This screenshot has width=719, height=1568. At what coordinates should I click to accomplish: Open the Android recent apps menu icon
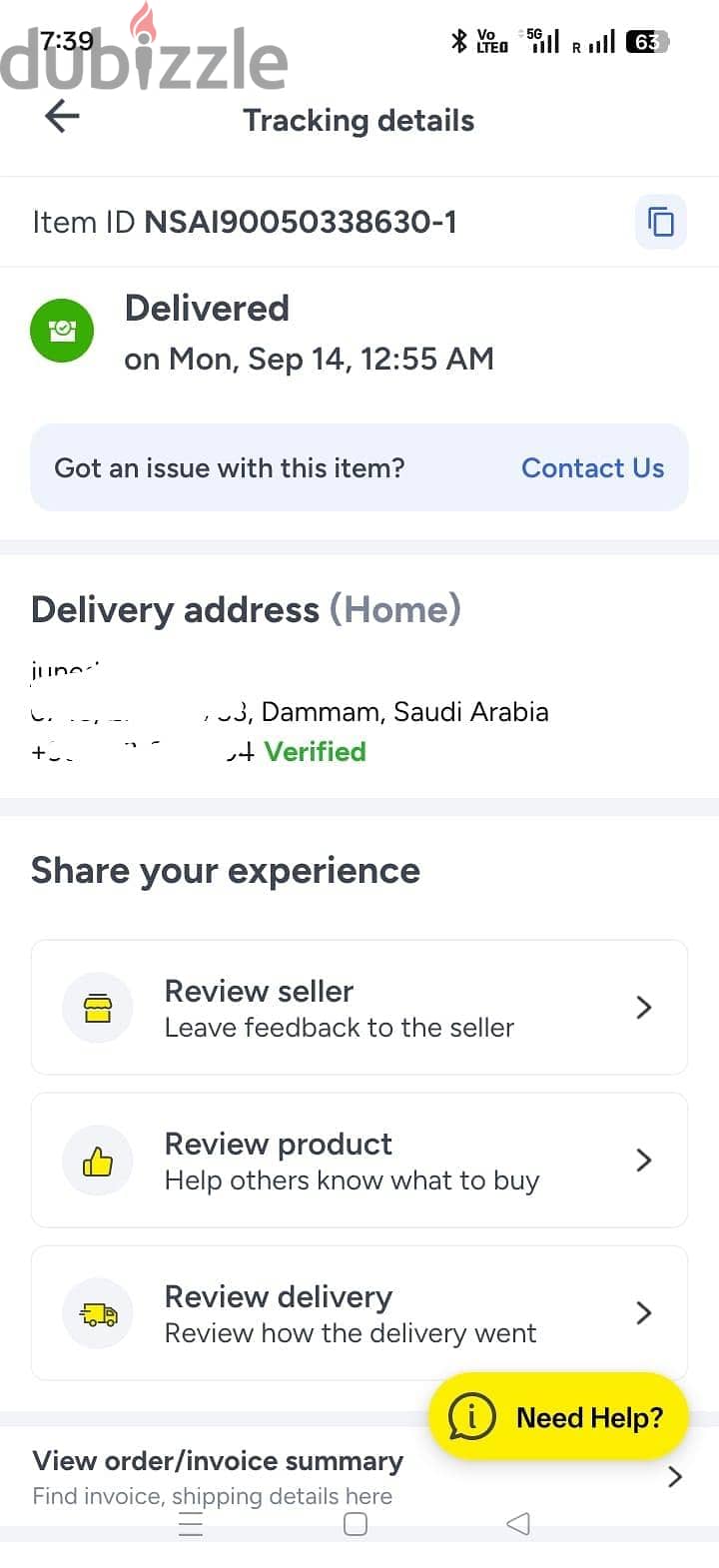[x=190, y=1524]
